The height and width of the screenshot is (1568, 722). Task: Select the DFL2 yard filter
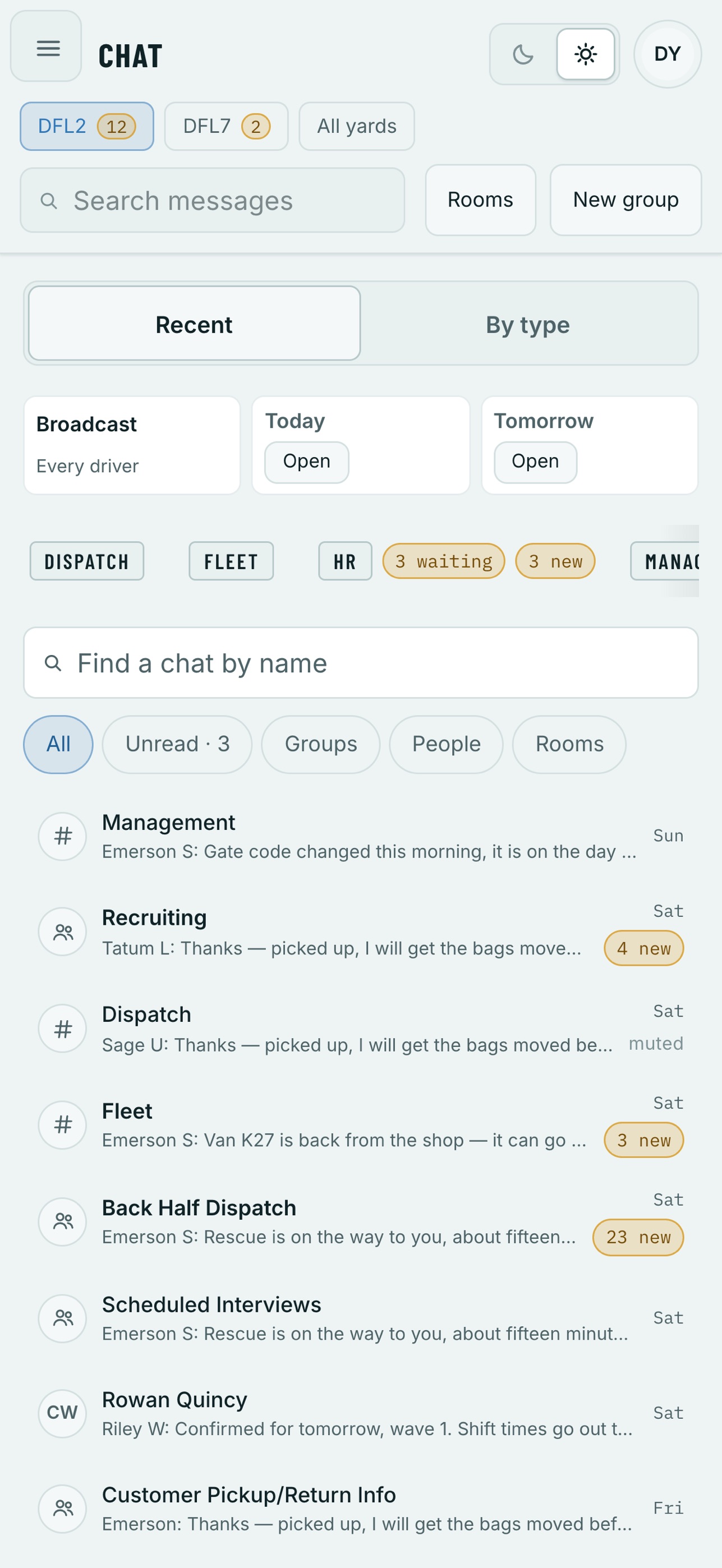pyautogui.click(x=87, y=126)
